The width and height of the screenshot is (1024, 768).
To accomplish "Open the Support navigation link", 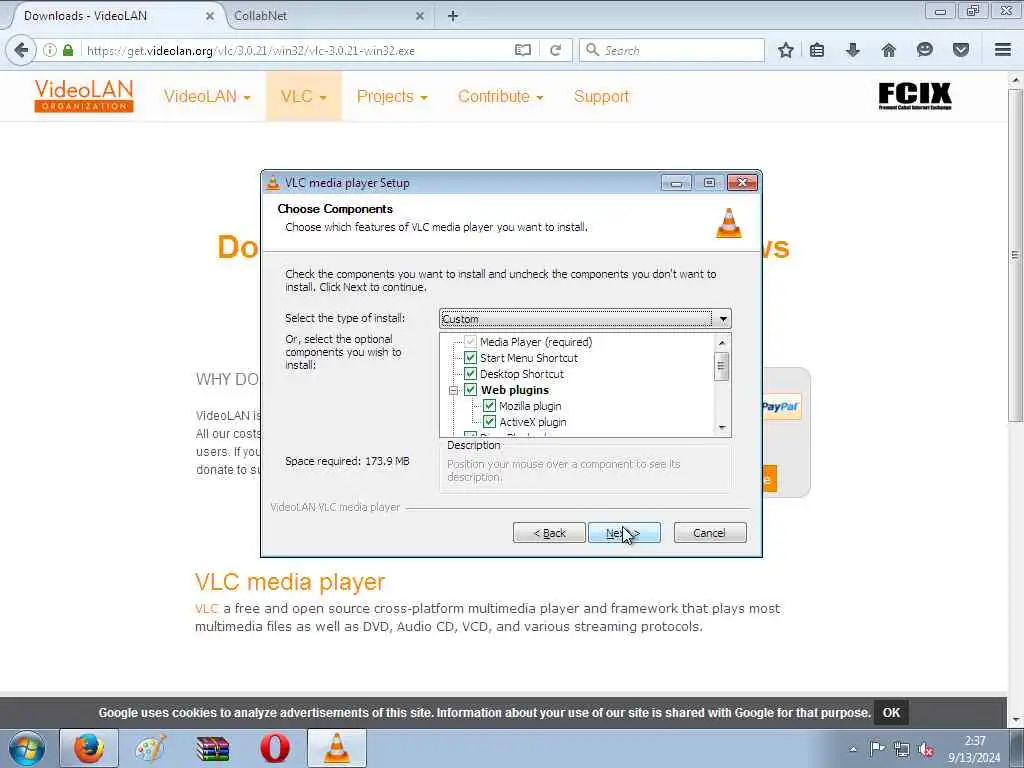I will [x=601, y=97].
